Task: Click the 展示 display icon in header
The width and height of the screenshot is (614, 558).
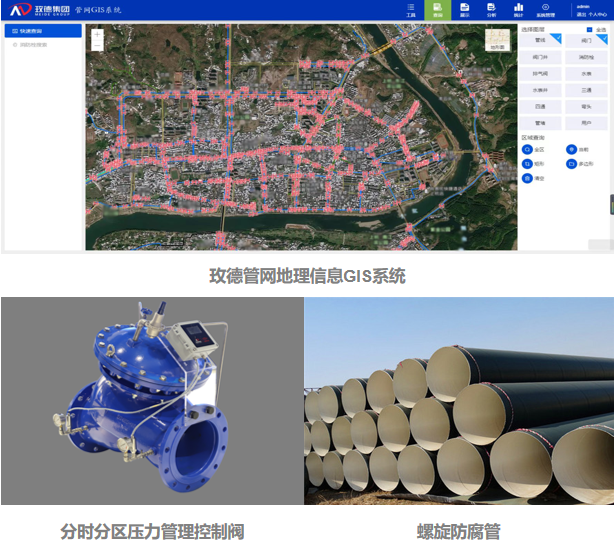Action: pos(464,10)
